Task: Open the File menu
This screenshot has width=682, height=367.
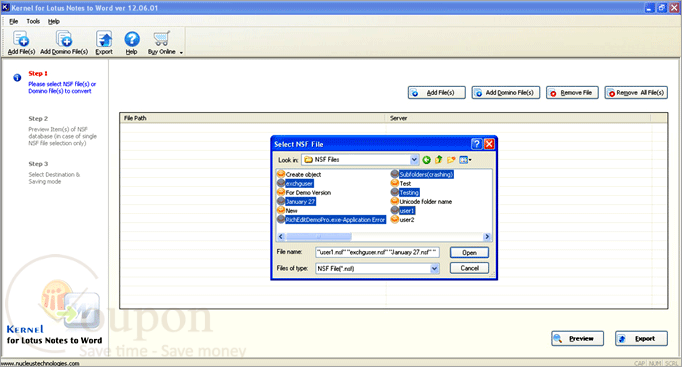Action: 13,21
